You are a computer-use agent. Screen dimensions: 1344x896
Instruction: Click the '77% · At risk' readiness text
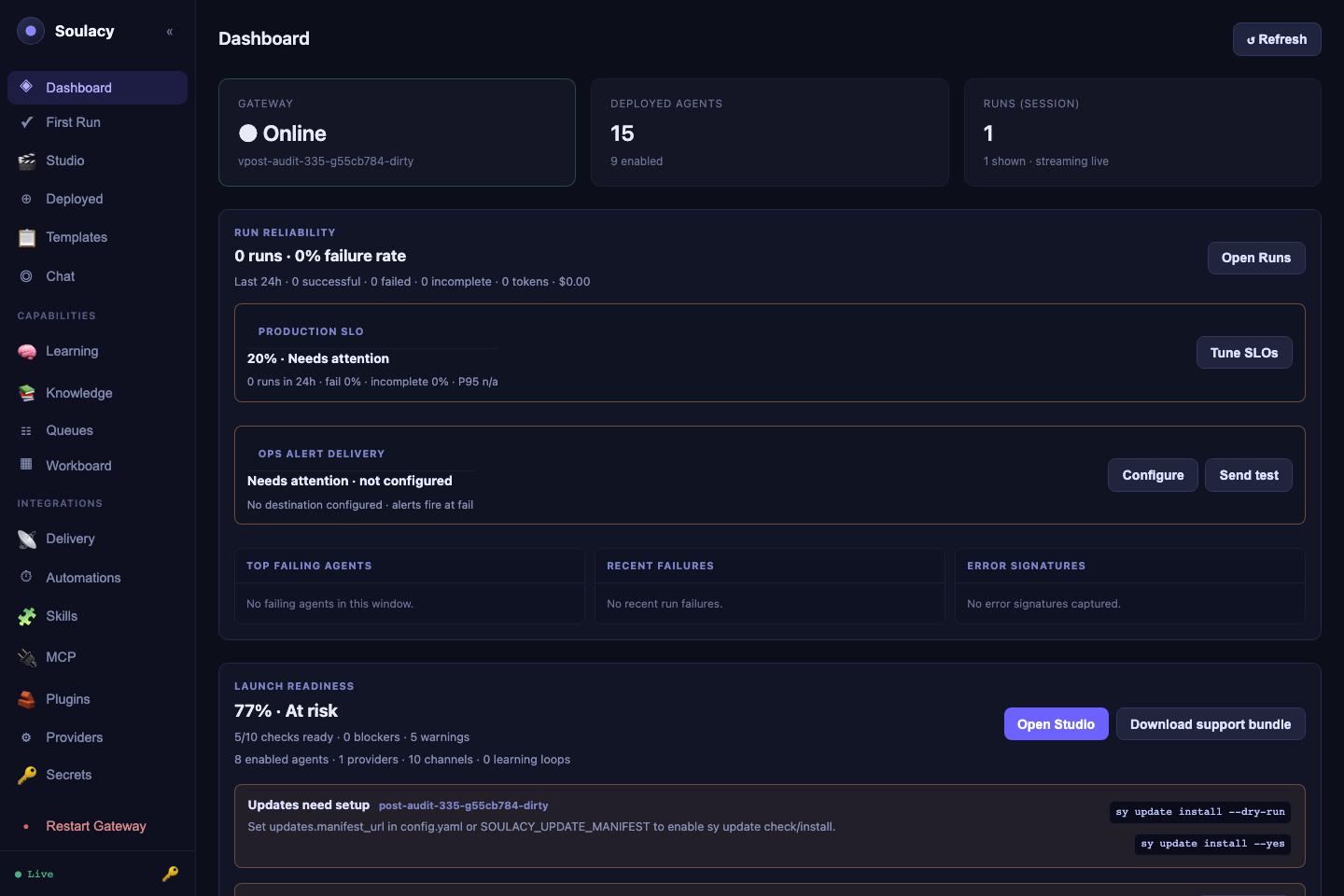click(x=286, y=711)
